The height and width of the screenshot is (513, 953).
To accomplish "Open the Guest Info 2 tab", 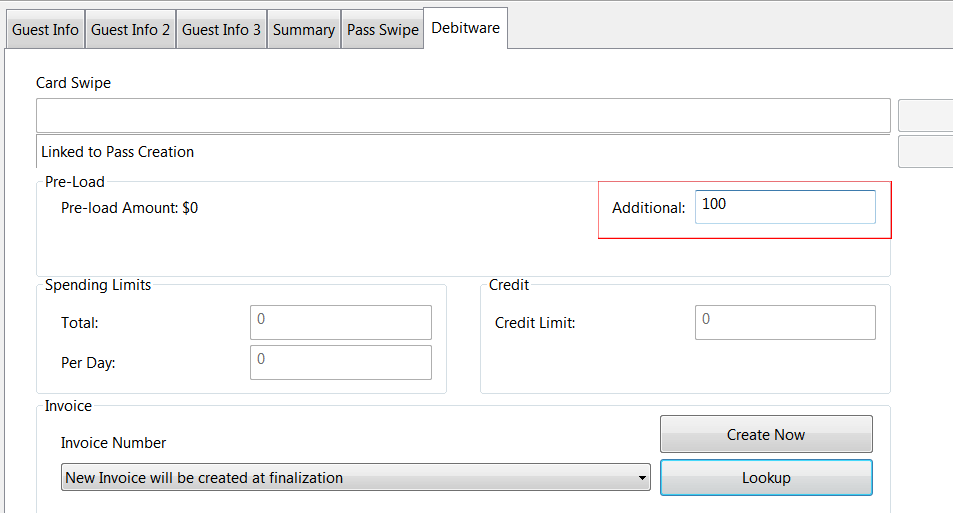I will click(131, 30).
